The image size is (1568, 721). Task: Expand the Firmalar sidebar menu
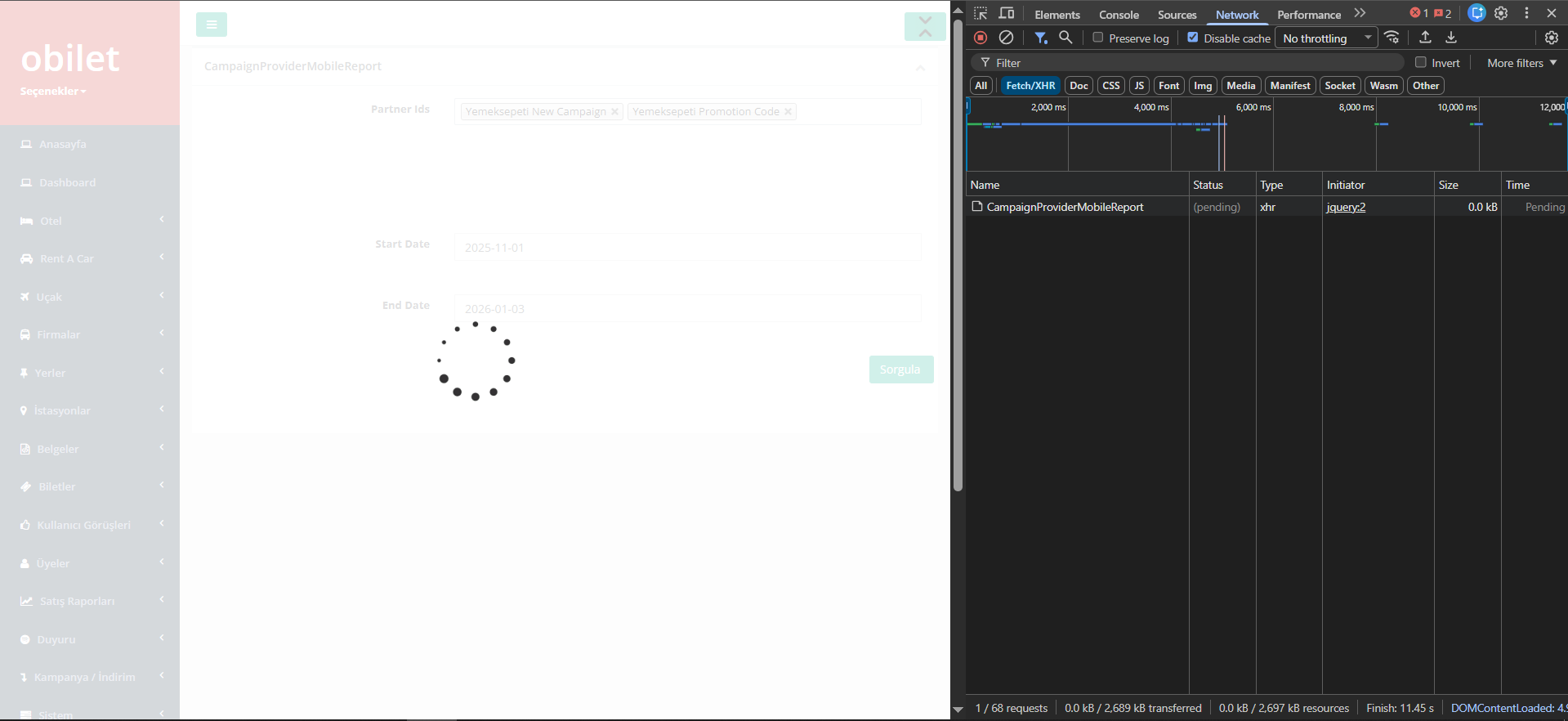tap(90, 334)
